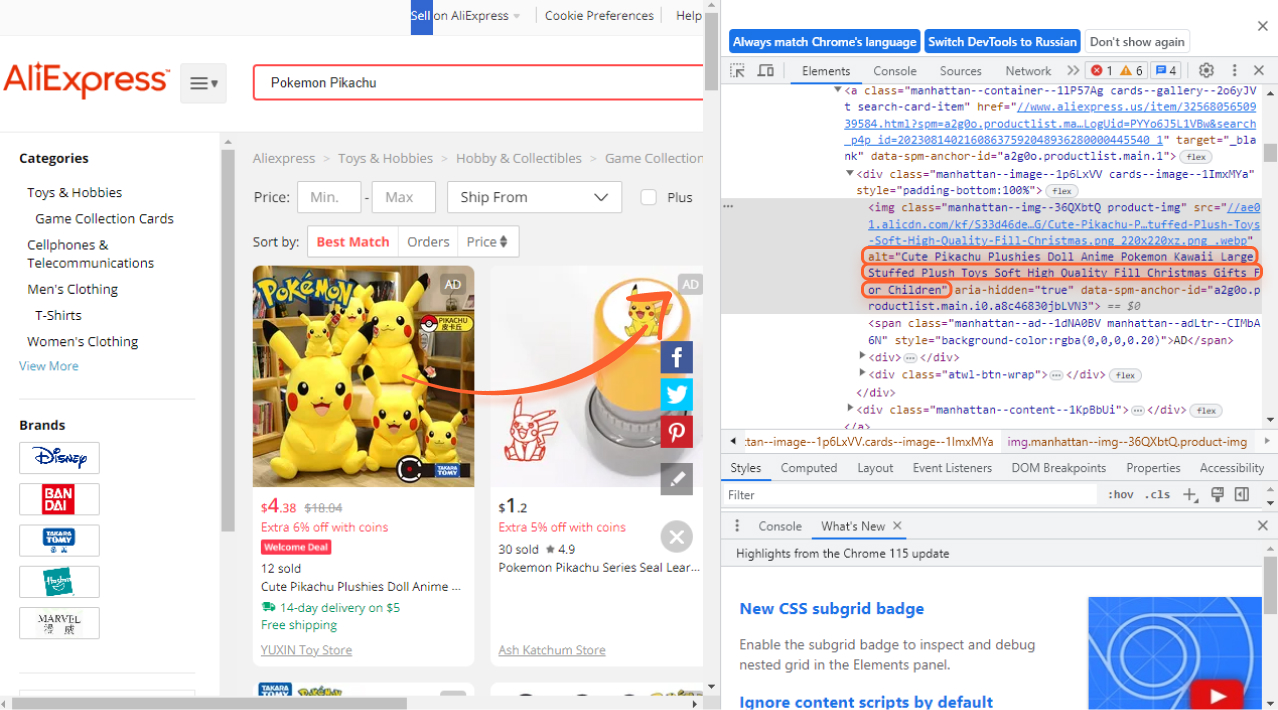Open the AliExpress hamburger categories menu
This screenshot has width=1278, height=710.
(x=204, y=83)
